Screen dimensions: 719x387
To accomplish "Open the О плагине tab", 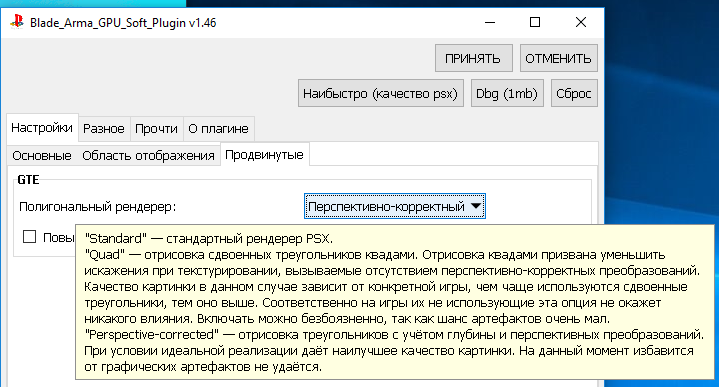I will tap(218, 128).
